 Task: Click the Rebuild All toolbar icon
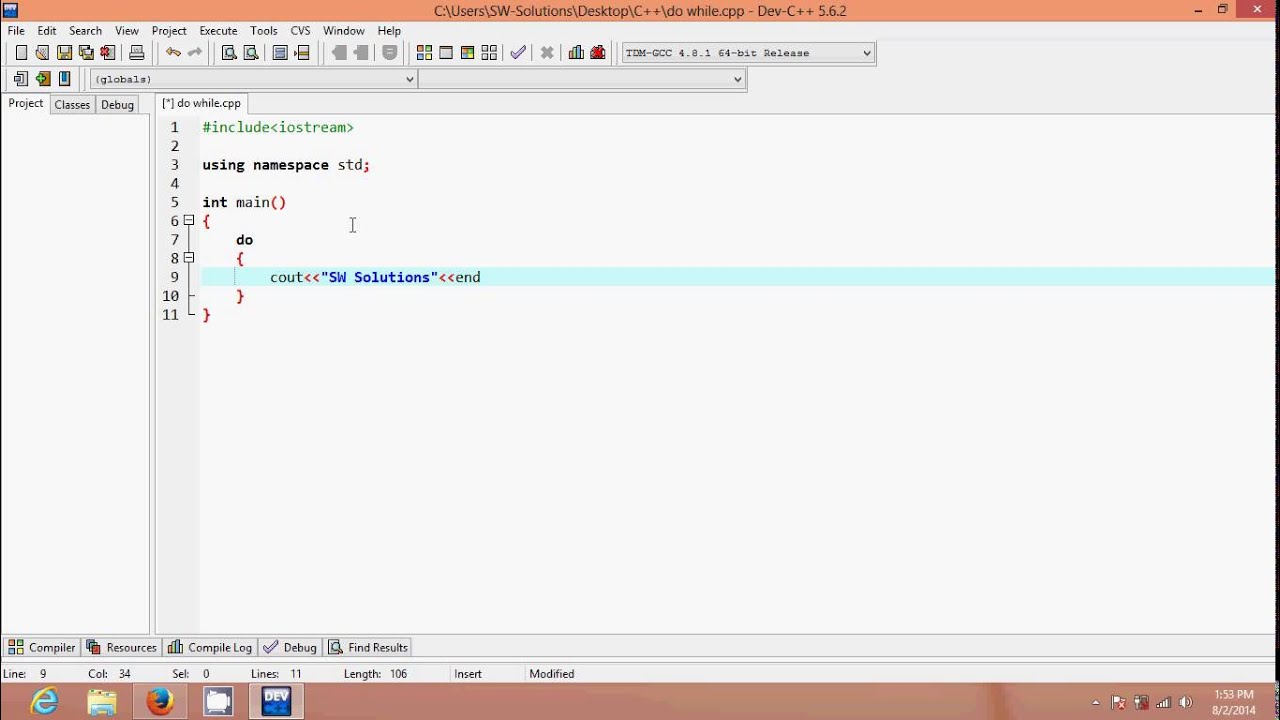coord(489,53)
